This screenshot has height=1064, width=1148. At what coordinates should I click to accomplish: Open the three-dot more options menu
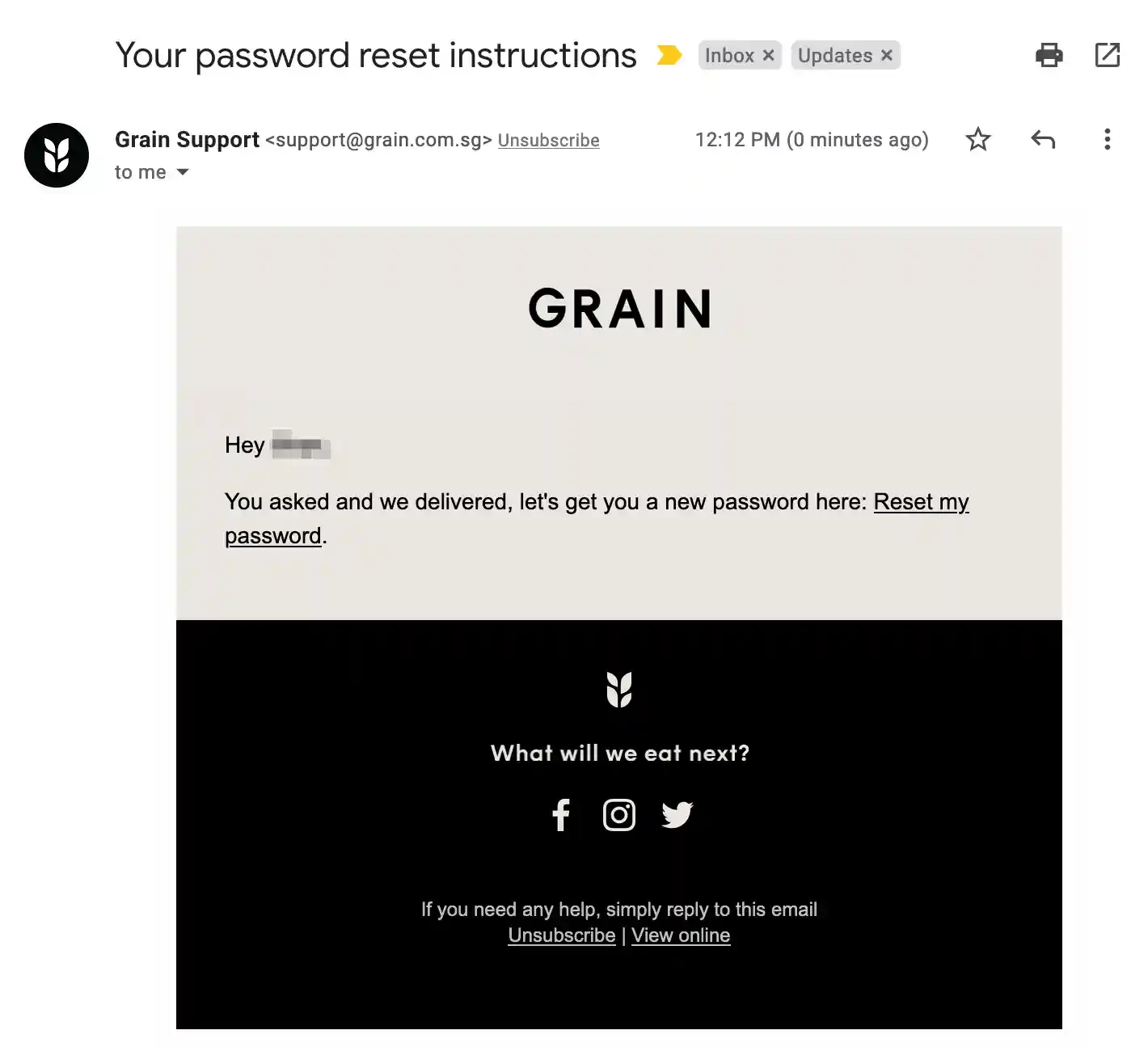1107,140
